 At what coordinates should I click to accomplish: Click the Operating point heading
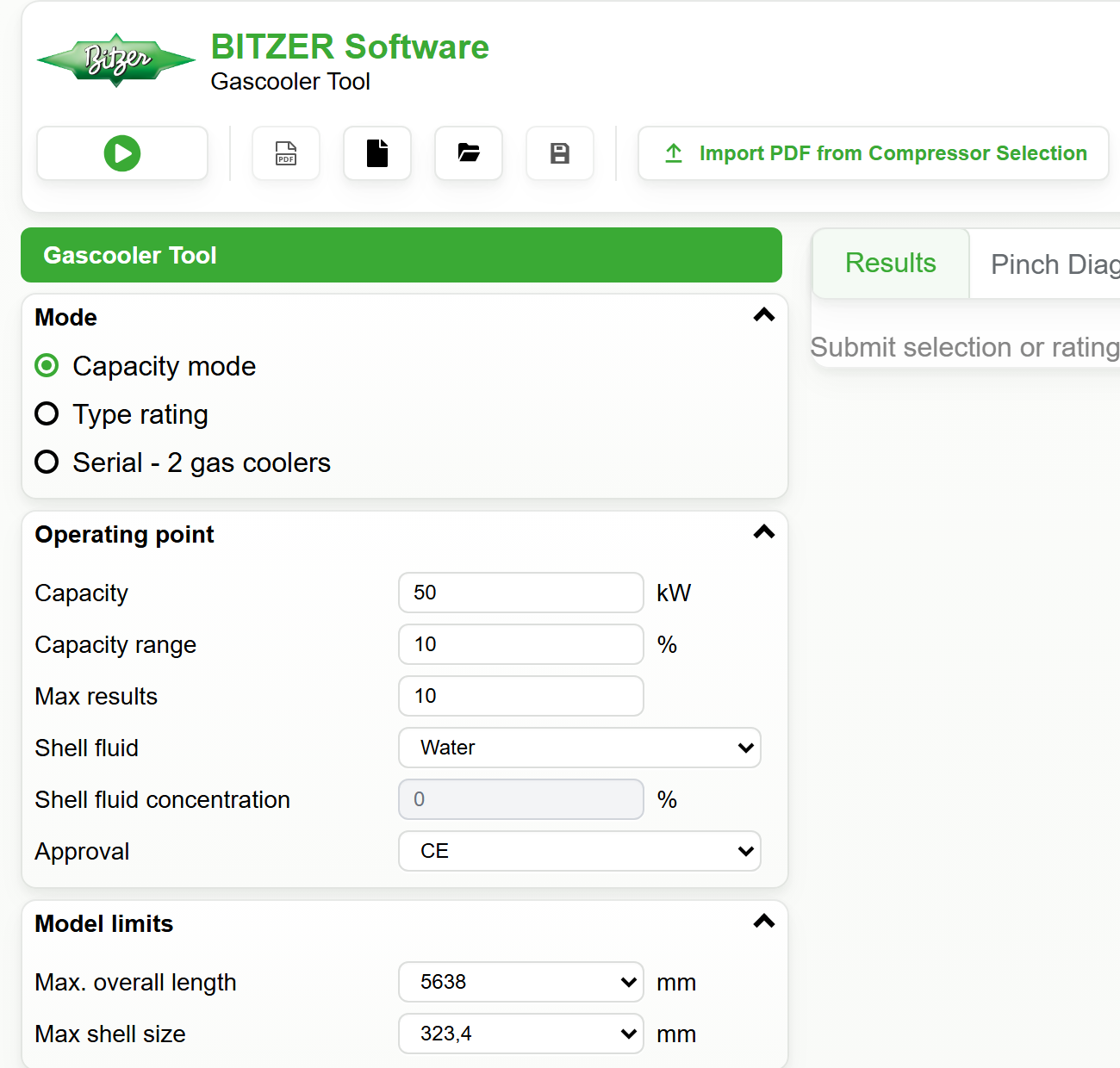click(124, 535)
